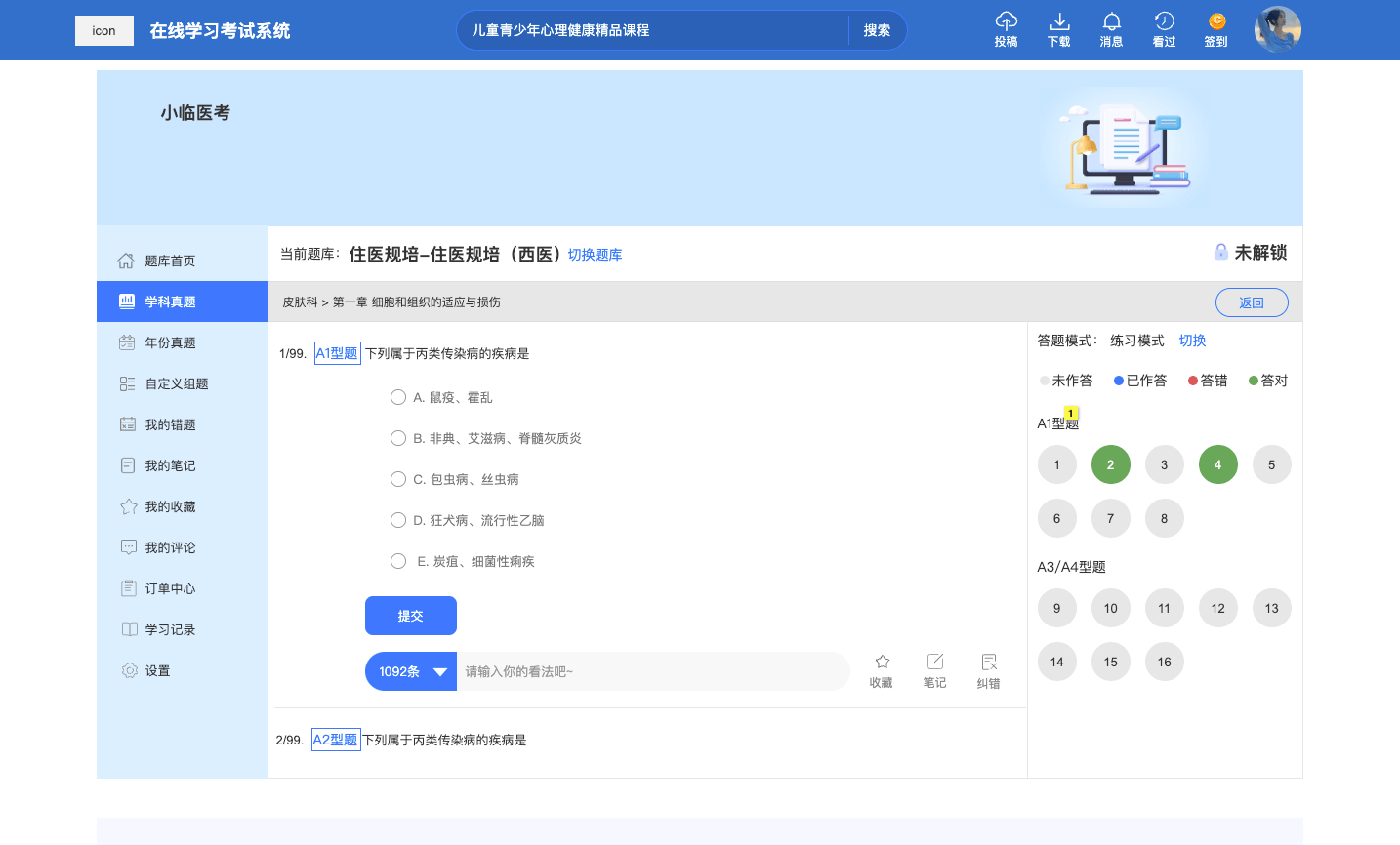Choose option C. 包虫病、丝虫病
Screen dimensions: 1400x845
[x=398, y=479]
